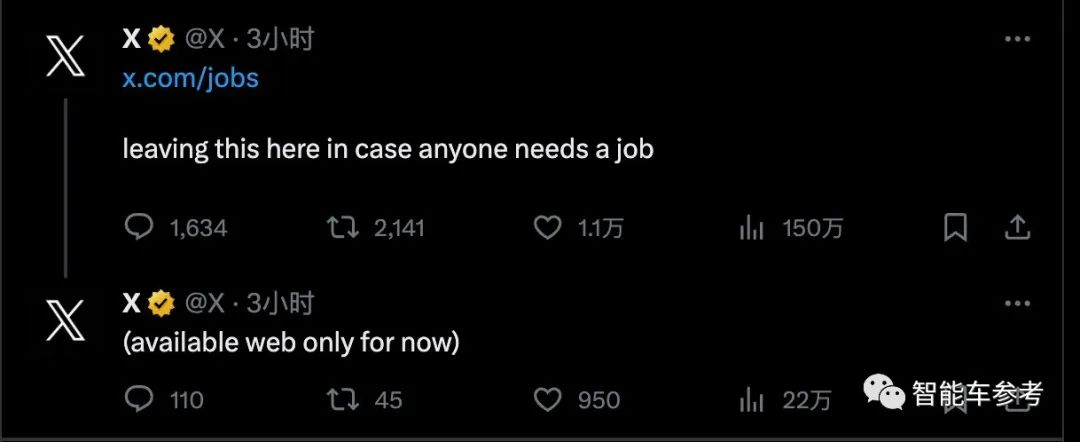Image resolution: width=1080 pixels, height=442 pixels.
Task: Open more options on first post
Action: click(x=1017, y=40)
